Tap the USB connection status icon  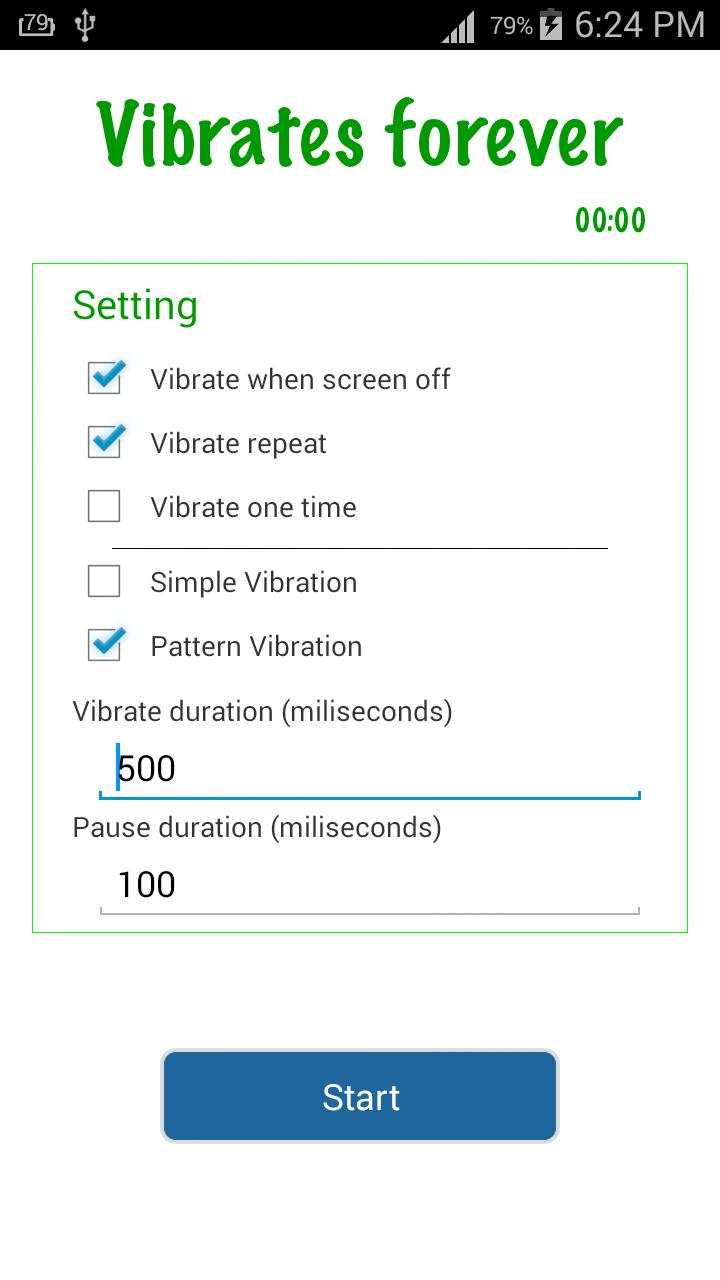point(85,25)
